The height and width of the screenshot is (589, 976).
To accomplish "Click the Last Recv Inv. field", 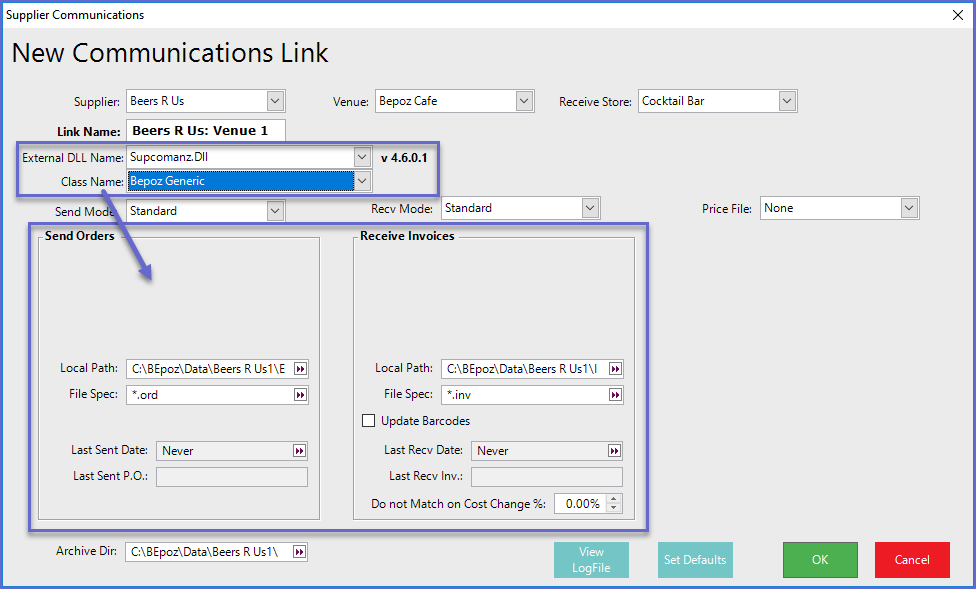I will tap(547, 477).
